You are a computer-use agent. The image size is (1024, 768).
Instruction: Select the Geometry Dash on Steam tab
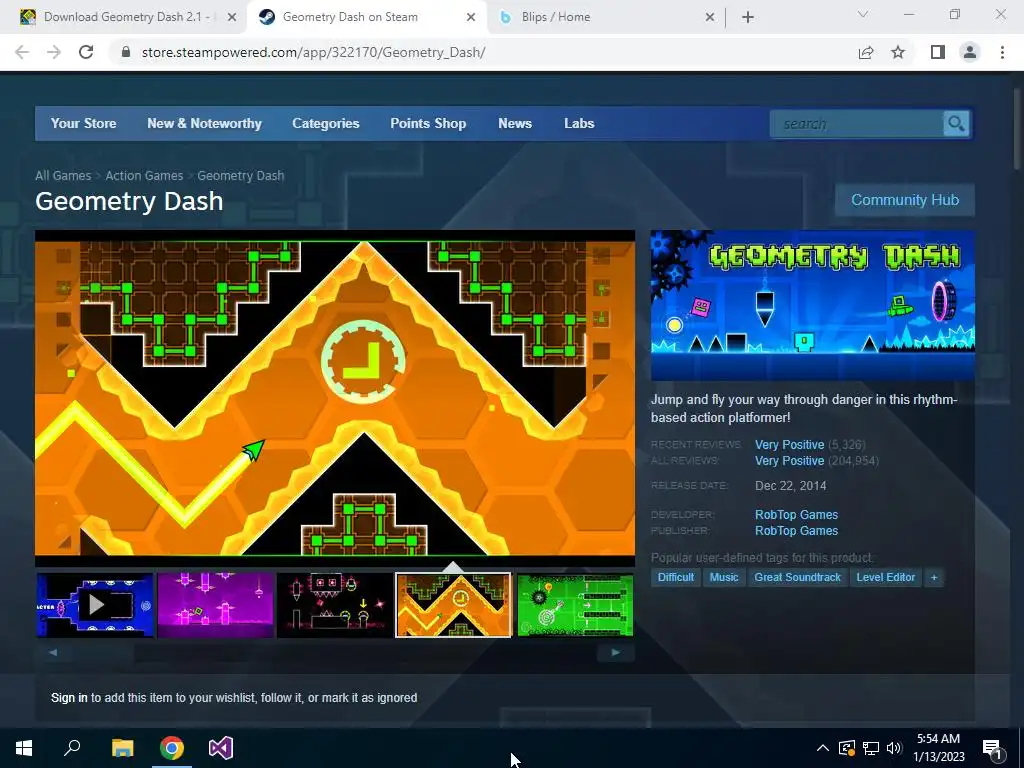pyautogui.click(x=367, y=17)
